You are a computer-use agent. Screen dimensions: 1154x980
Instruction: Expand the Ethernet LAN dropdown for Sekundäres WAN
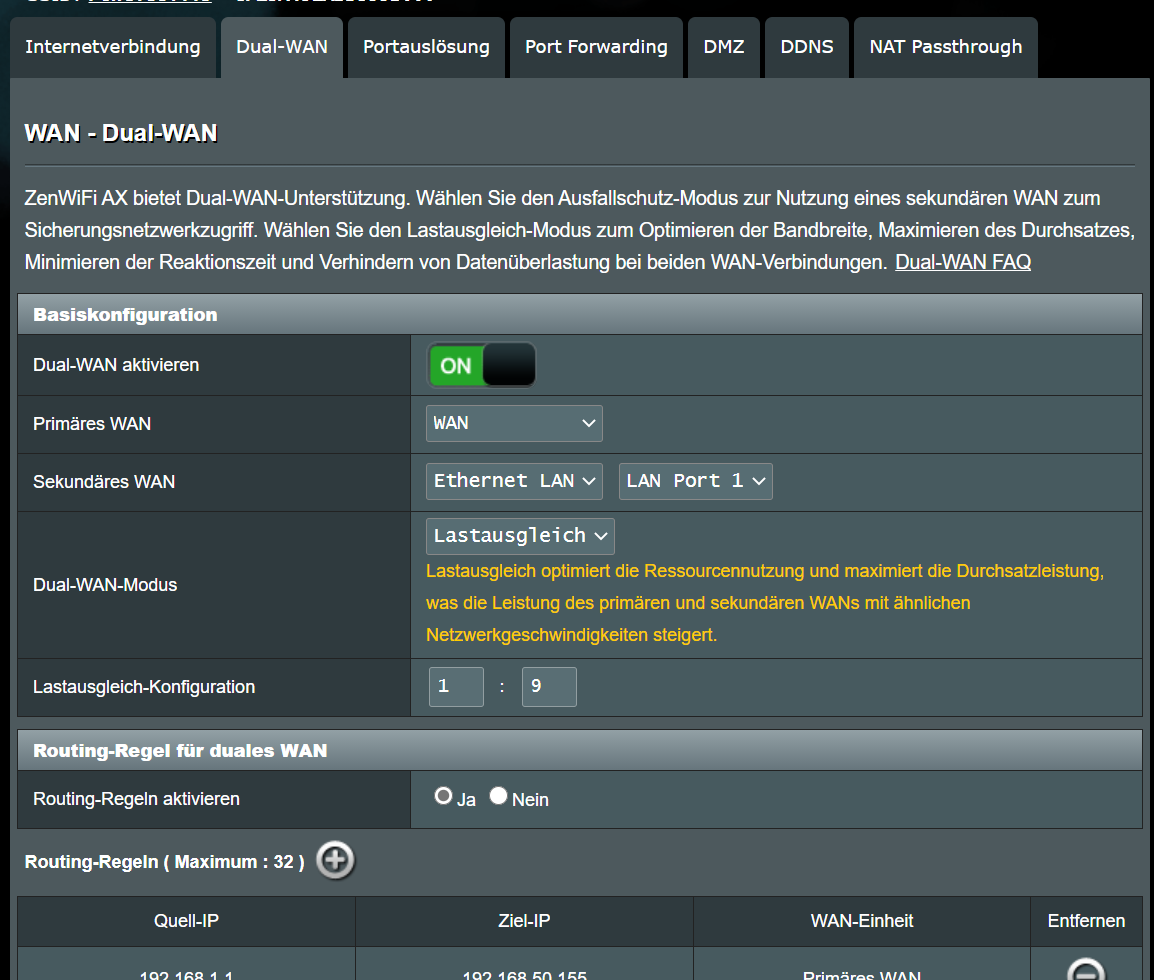[514, 481]
